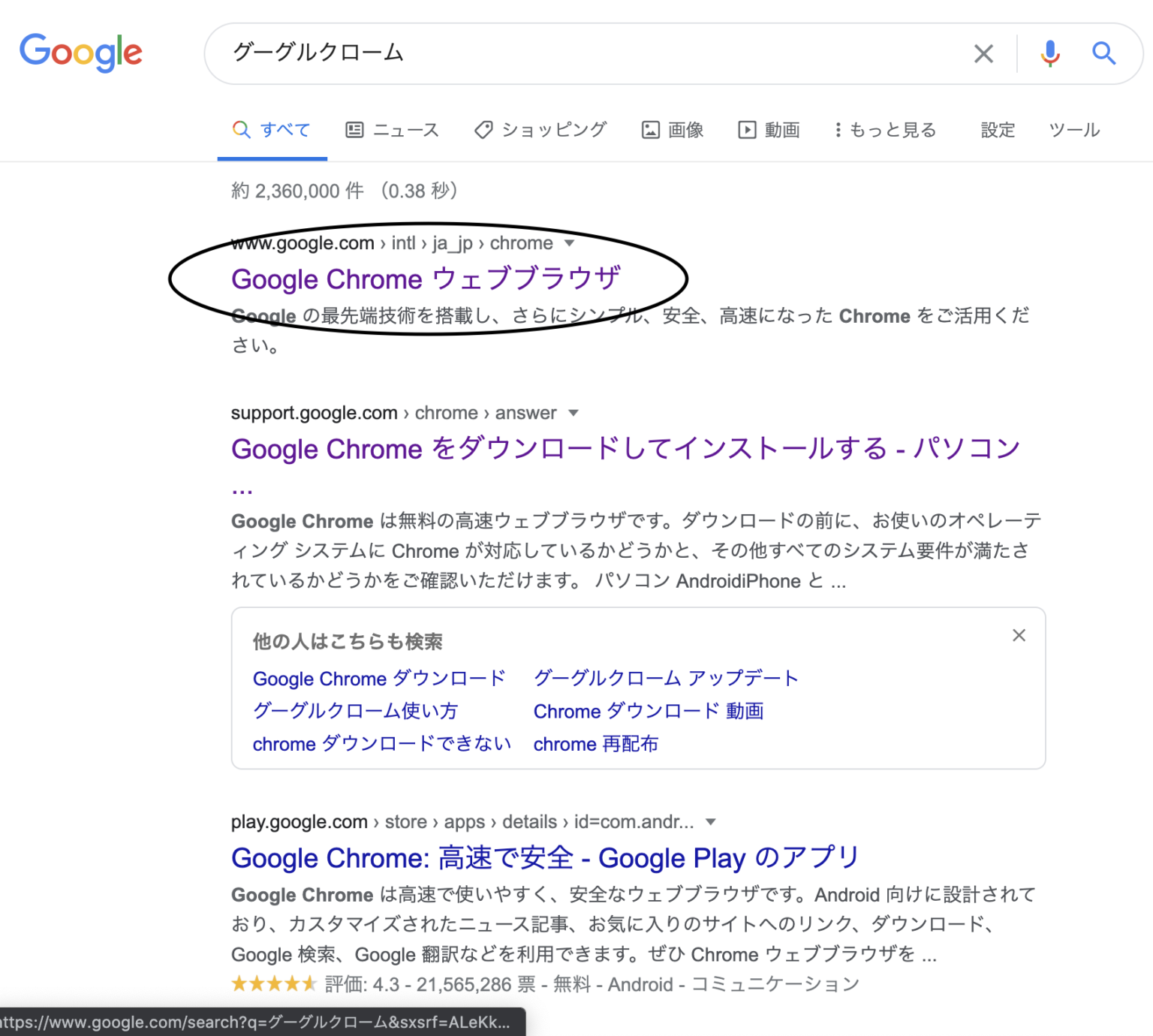Click the ニュース news icon
1153x1036 pixels.
(x=355, y=129)
